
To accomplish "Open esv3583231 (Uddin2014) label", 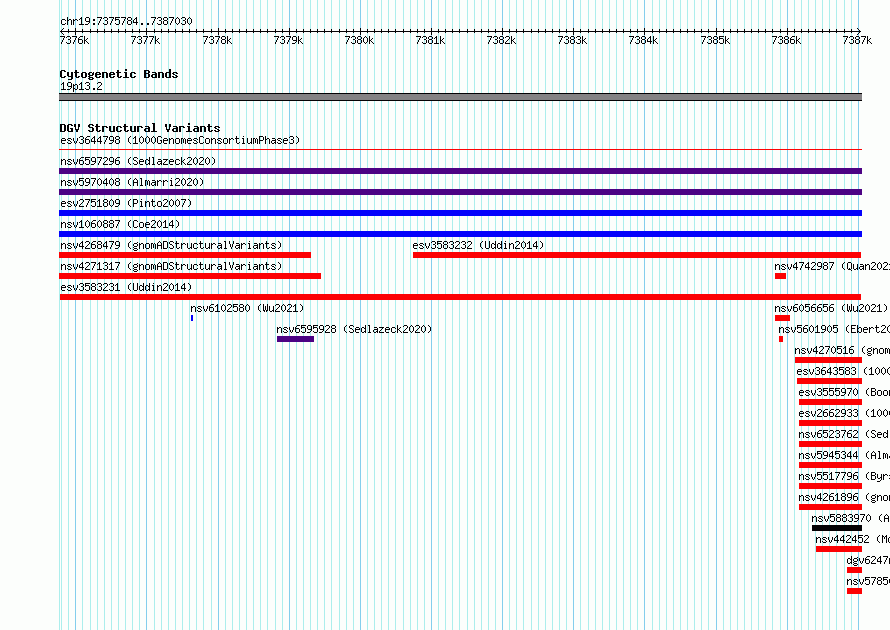I will 126,287.
